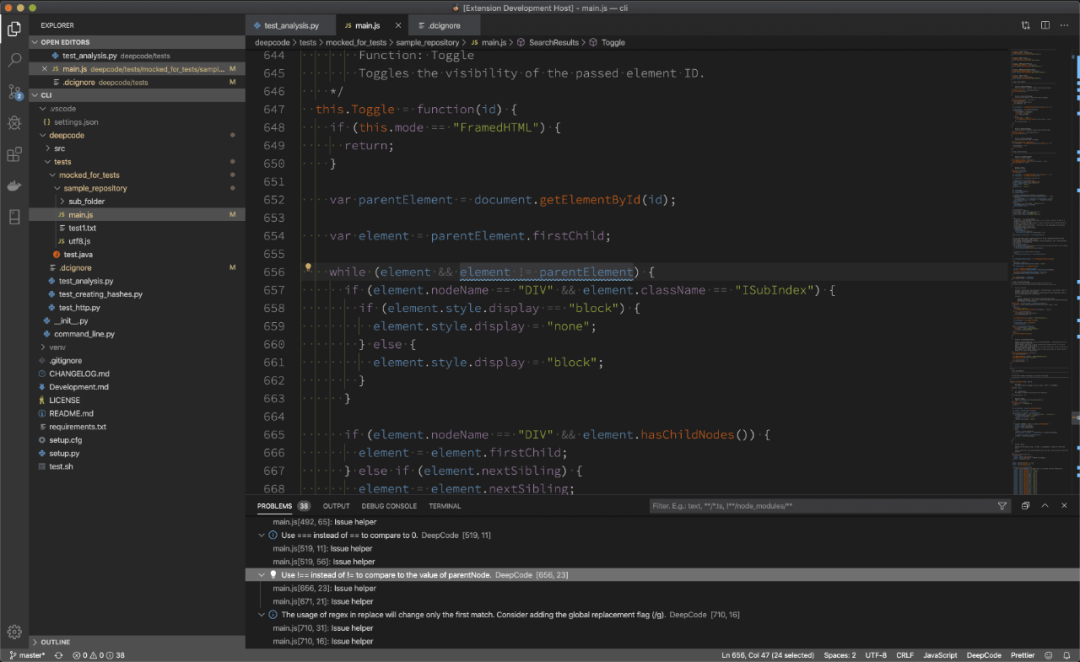1080x662 pixels.
Task: Open the Search view in activity bar
Action: (14, 60)
